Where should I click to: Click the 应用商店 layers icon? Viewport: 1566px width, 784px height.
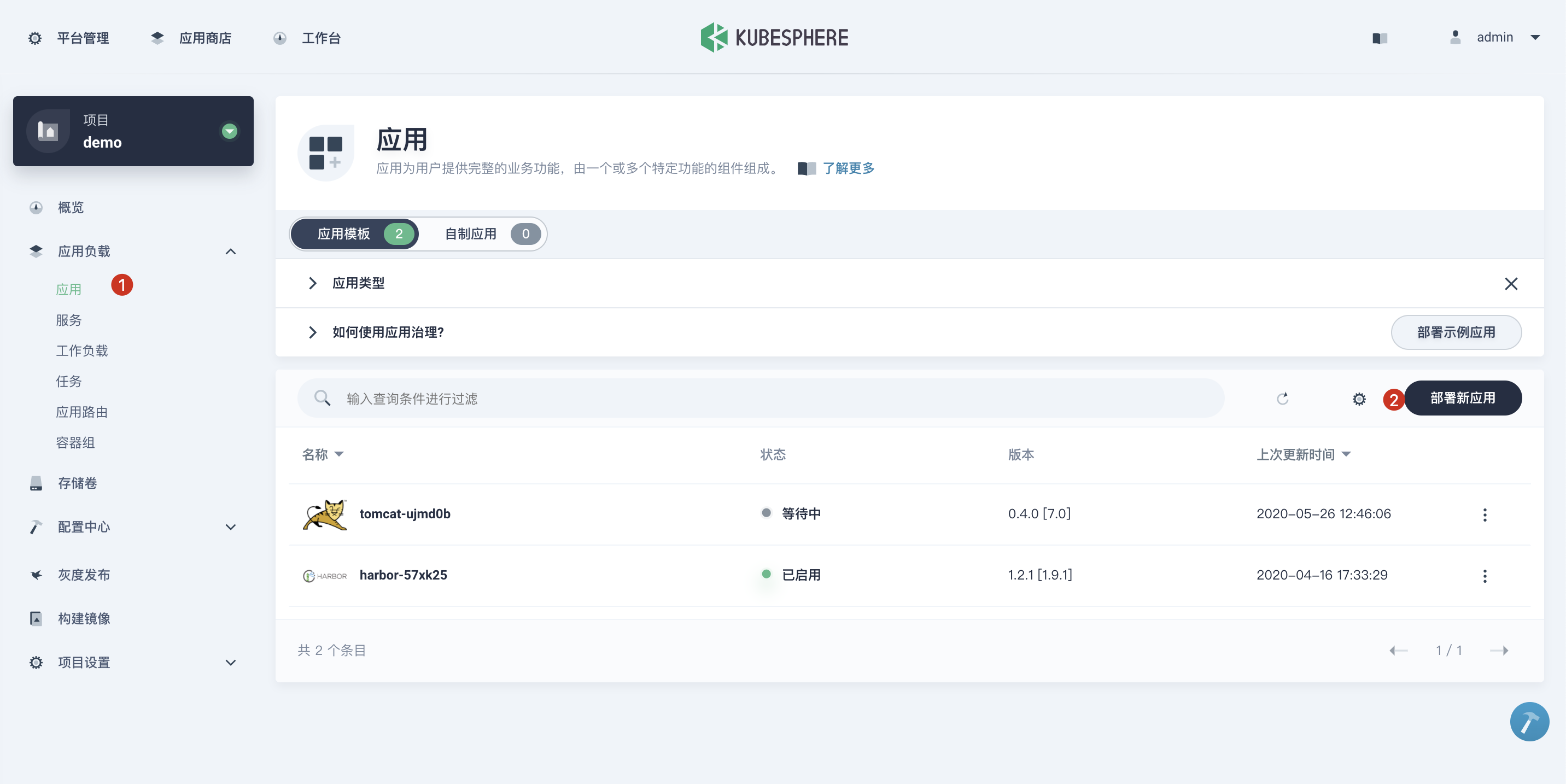click(x=157, y=38)
